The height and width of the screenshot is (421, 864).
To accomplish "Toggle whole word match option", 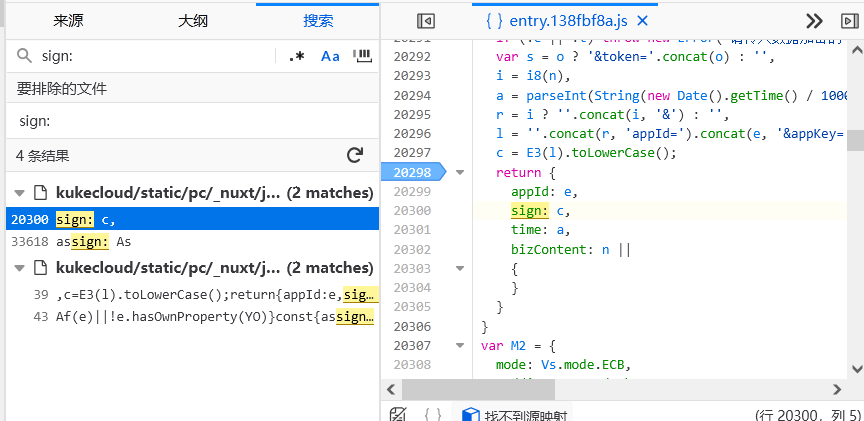I will 361,57.
